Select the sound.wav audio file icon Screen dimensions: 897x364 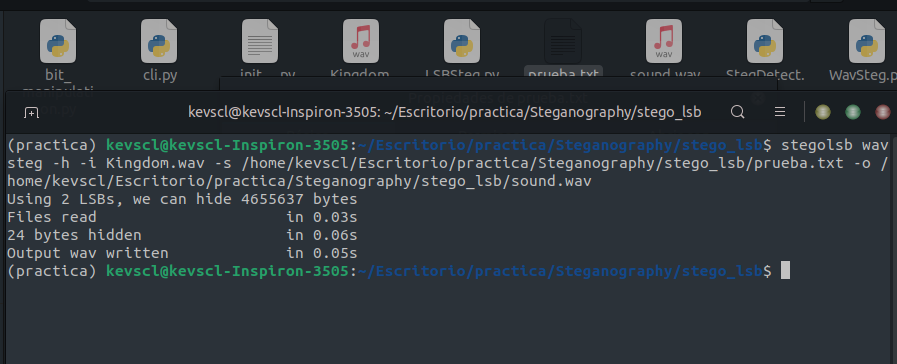[x=664, y=41]
